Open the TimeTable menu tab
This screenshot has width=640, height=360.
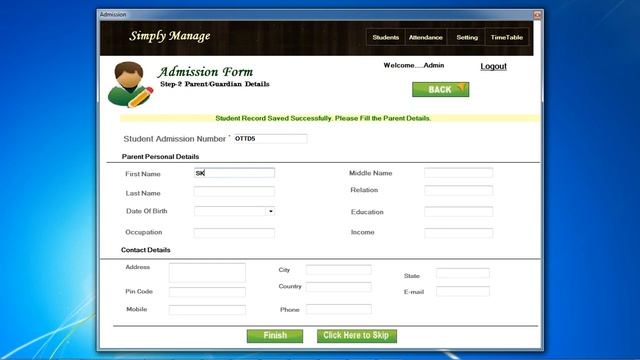pyautogui.click(x=507, y=37)
